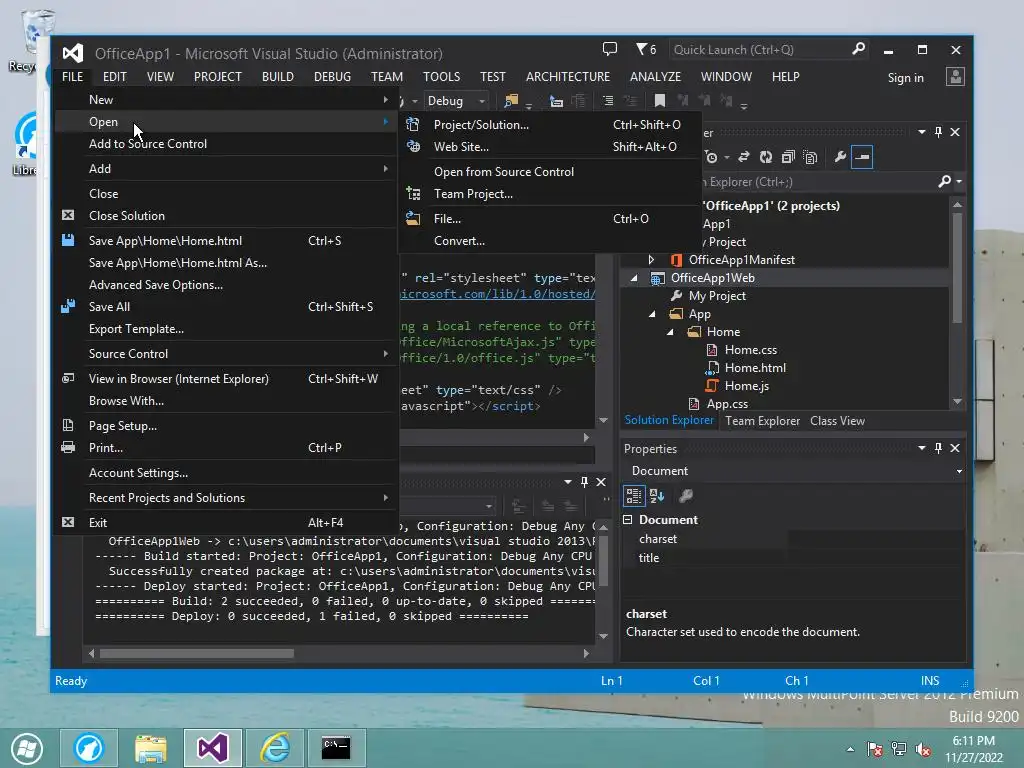This screenshot has height=768, width=1024.
Task: Collapse the OfficeApp1Web project node
Action: tap(633, 278)
